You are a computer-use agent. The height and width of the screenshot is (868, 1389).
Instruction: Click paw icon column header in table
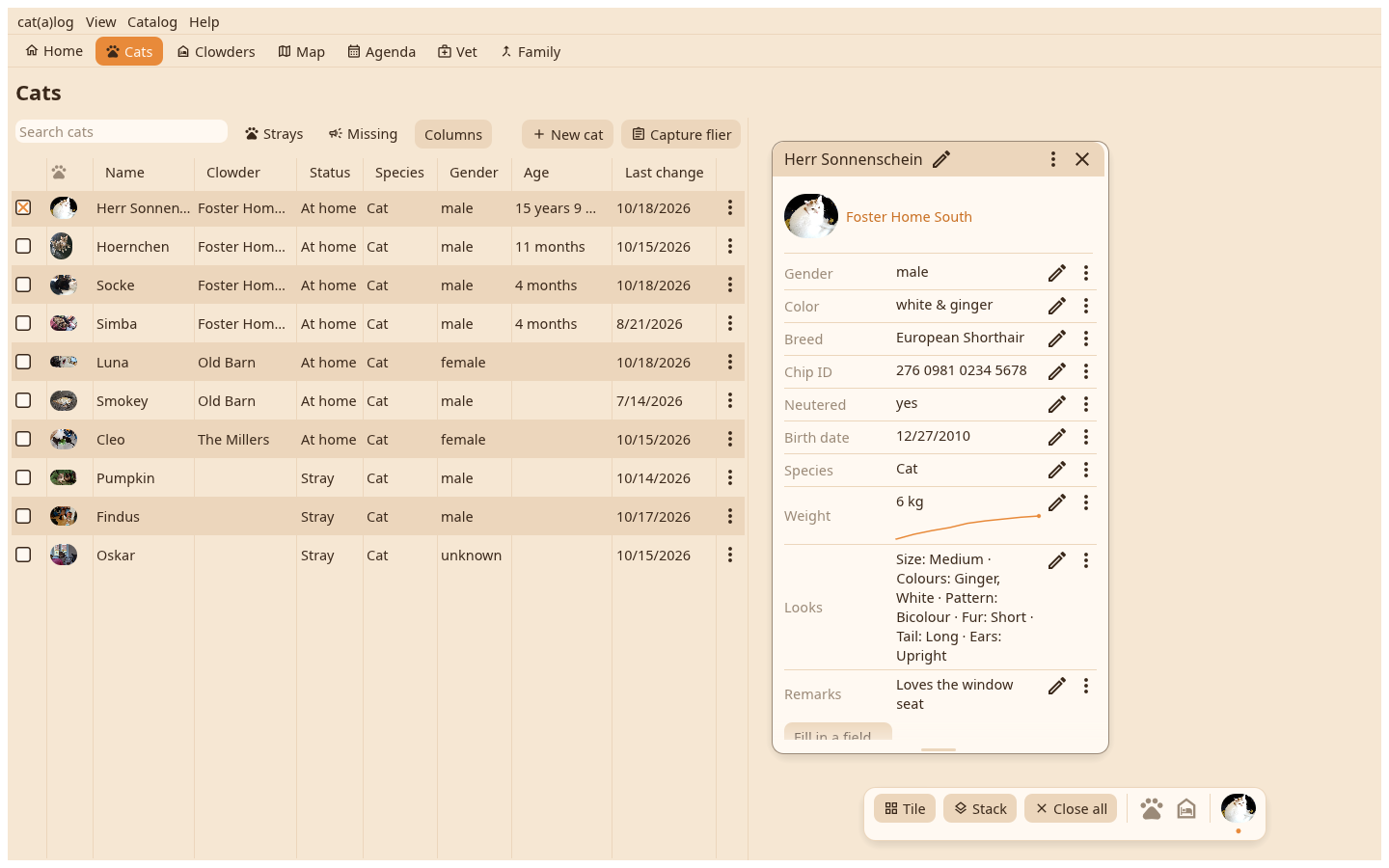click(x=59, y=173)
